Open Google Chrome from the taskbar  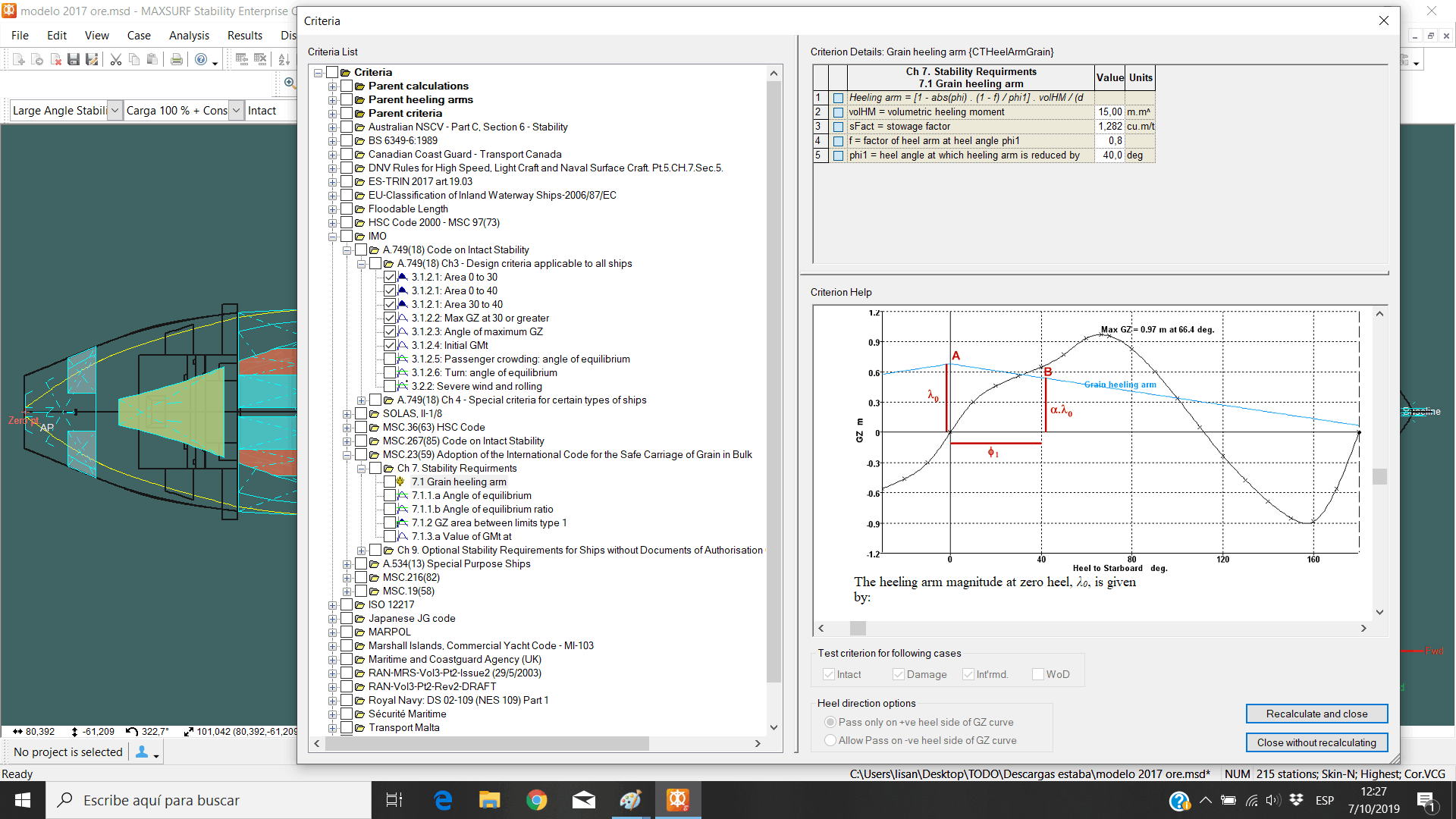pos(537,800)
